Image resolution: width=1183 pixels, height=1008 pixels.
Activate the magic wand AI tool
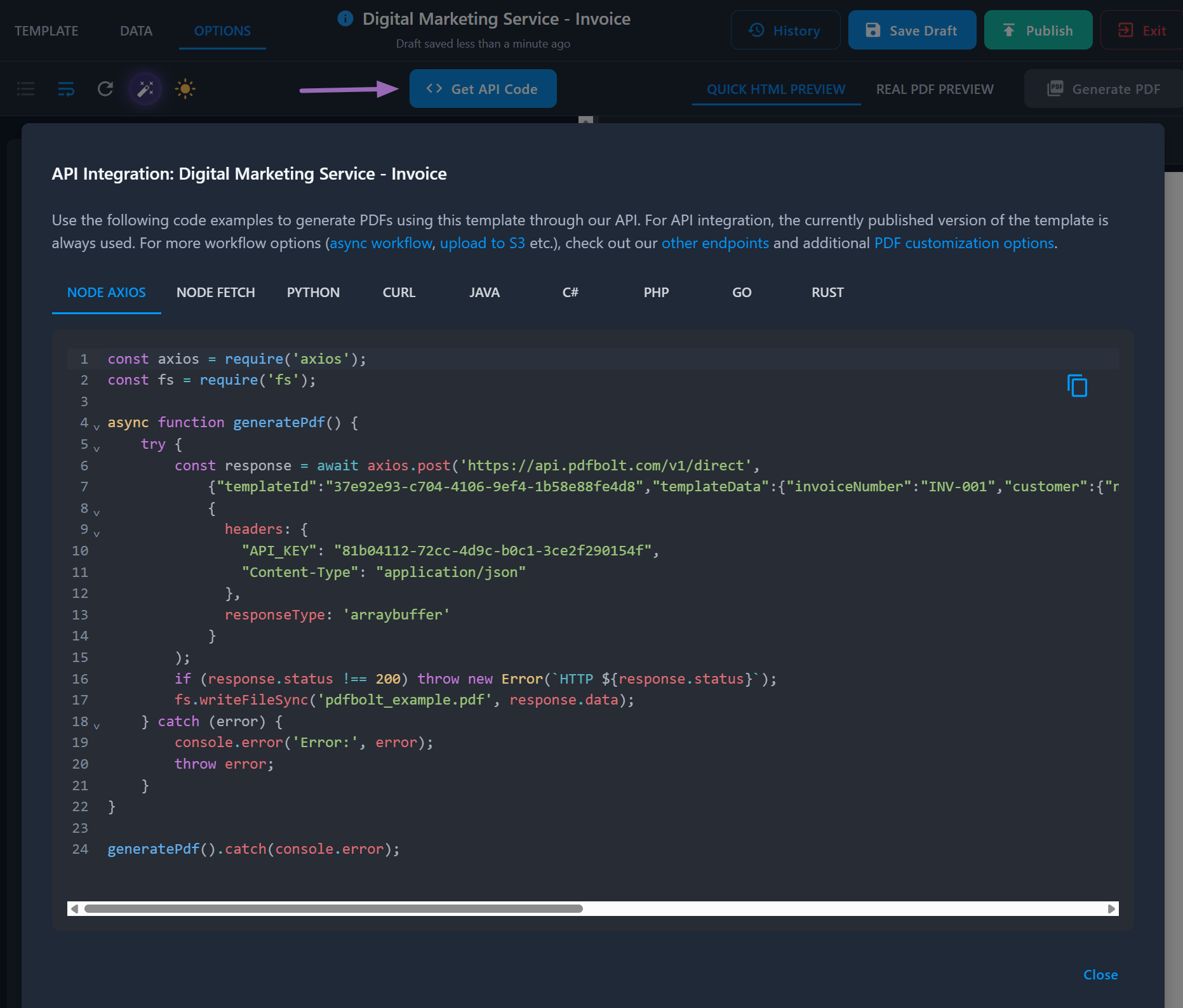(145, 89)
